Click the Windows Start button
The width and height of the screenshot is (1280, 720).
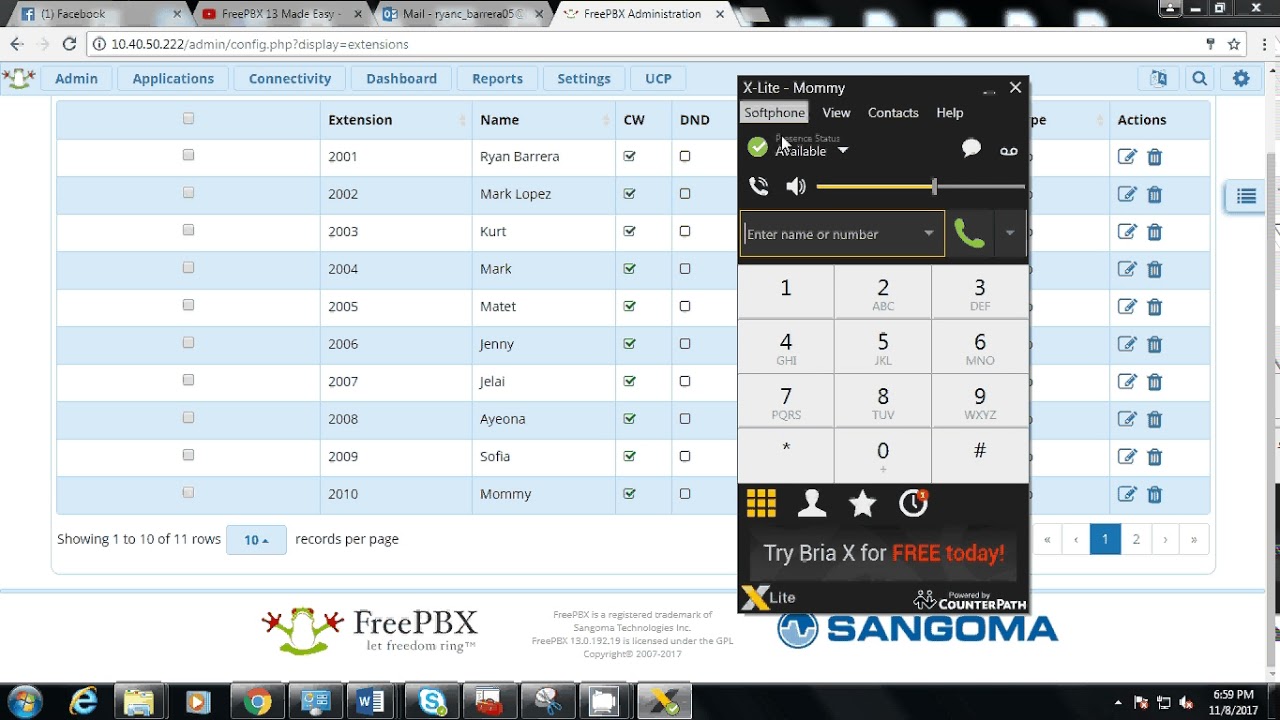[x=24, y=700]
